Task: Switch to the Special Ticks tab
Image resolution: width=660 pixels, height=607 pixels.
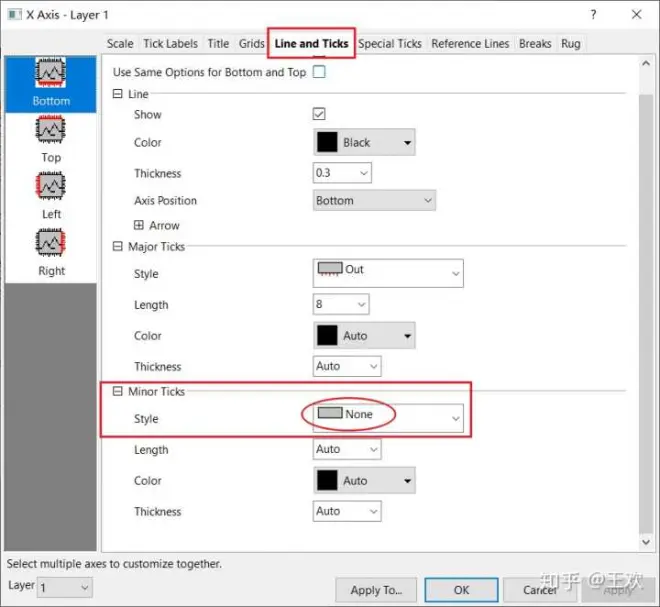Action: [x=390, y=43]
